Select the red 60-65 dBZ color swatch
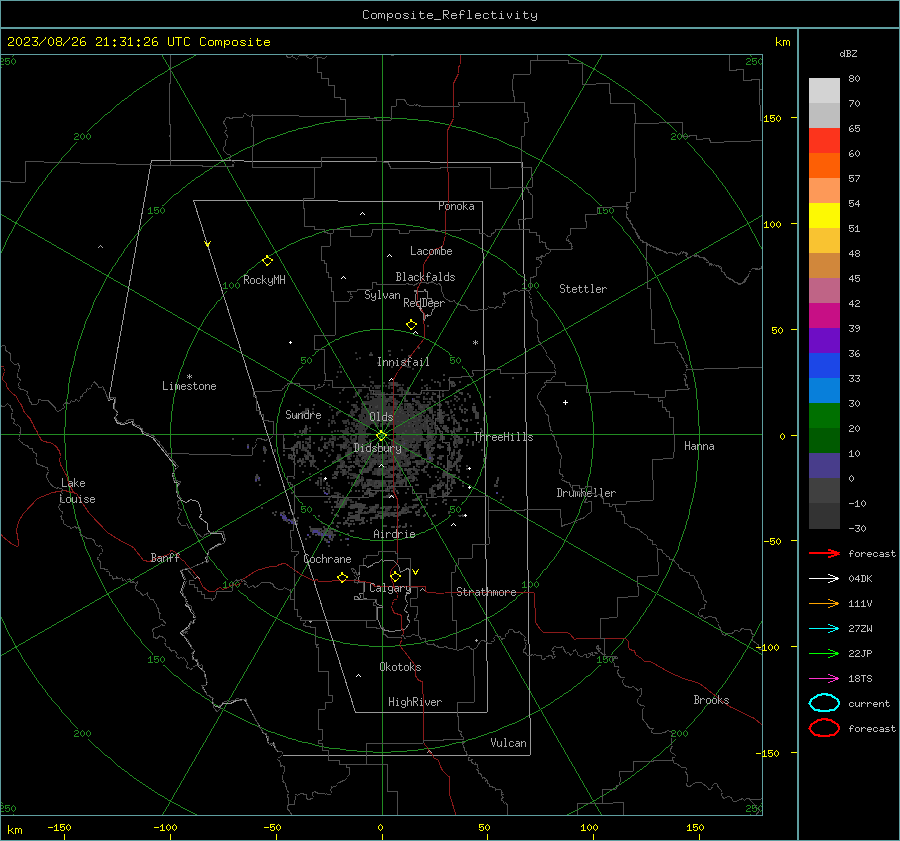Image resolution: width=900 pixels, height=841 pixels. tap(824, 141)
